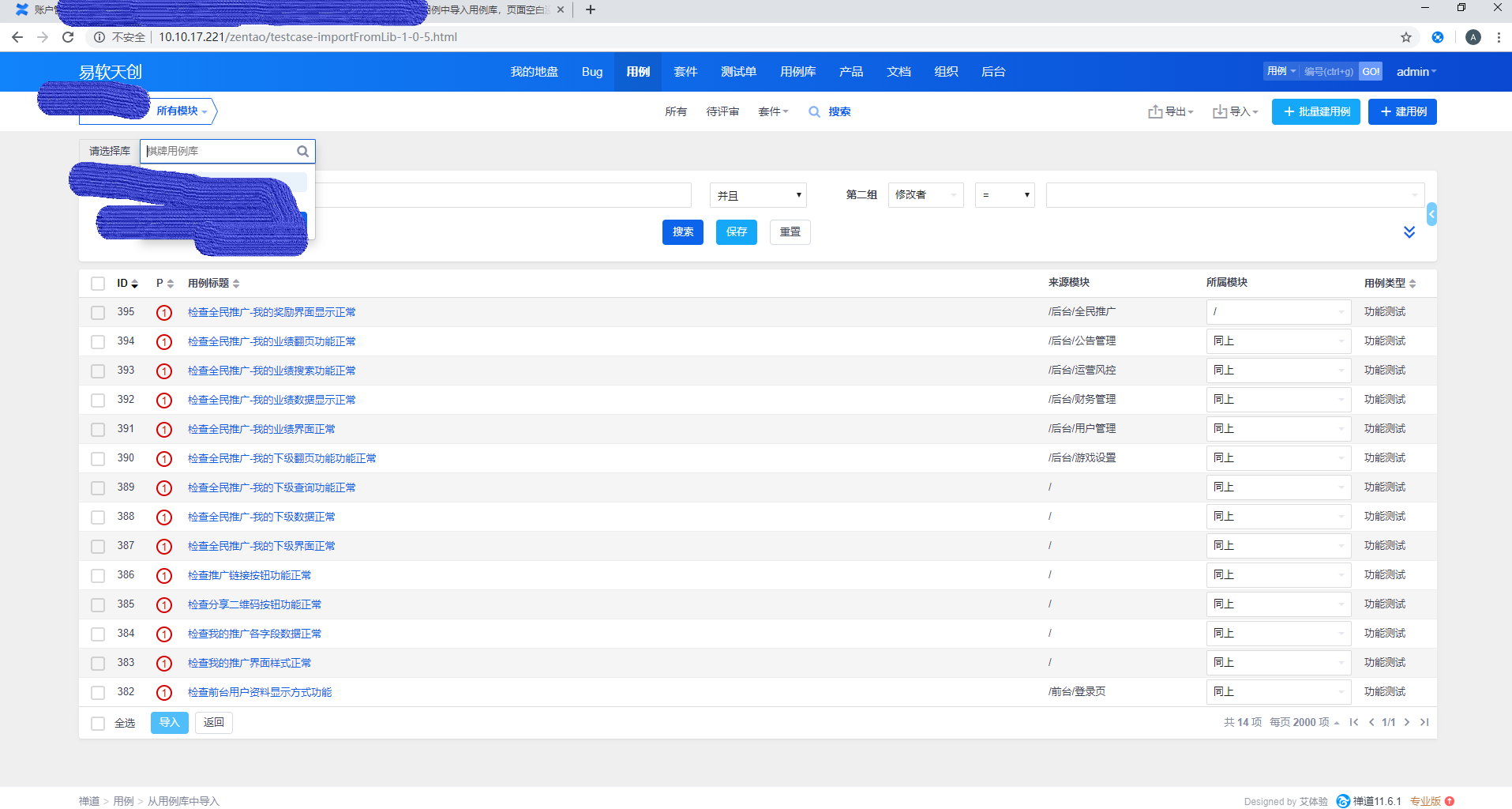The image size is (1512, 809).
Task: Go to the next results page
Action: point(1407,722)
